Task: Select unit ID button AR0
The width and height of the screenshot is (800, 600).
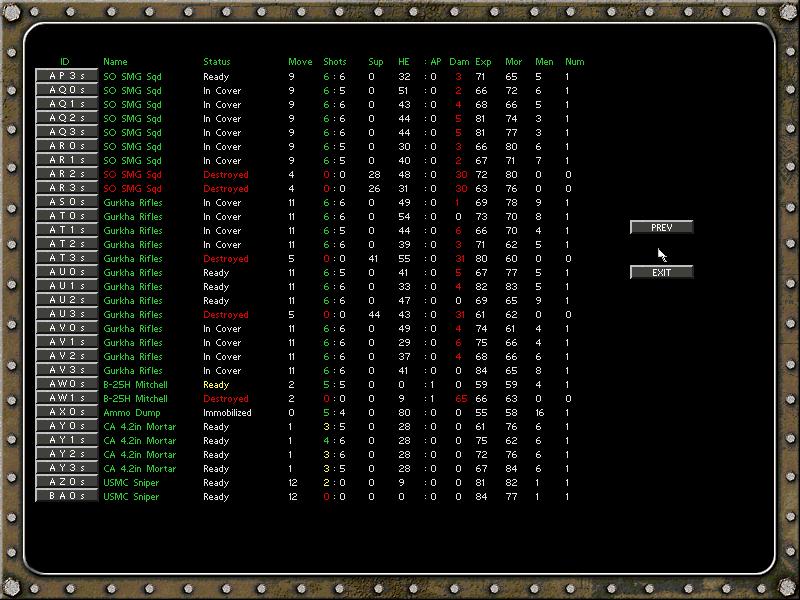Action: point(66,146)
